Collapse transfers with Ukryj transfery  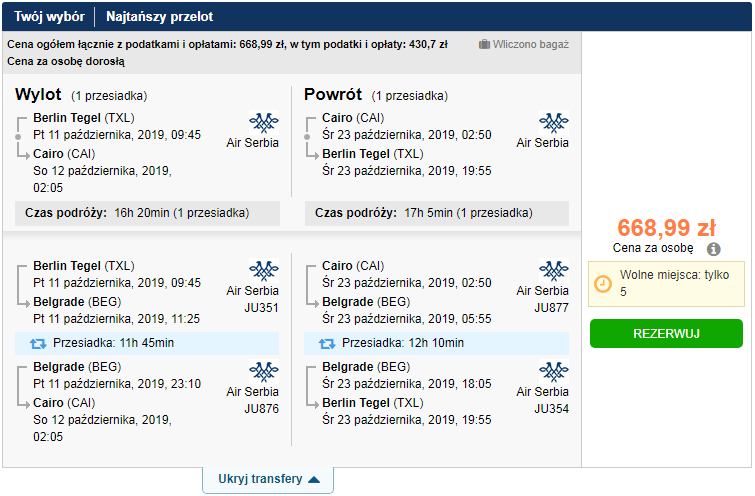[x=268, y=479]
